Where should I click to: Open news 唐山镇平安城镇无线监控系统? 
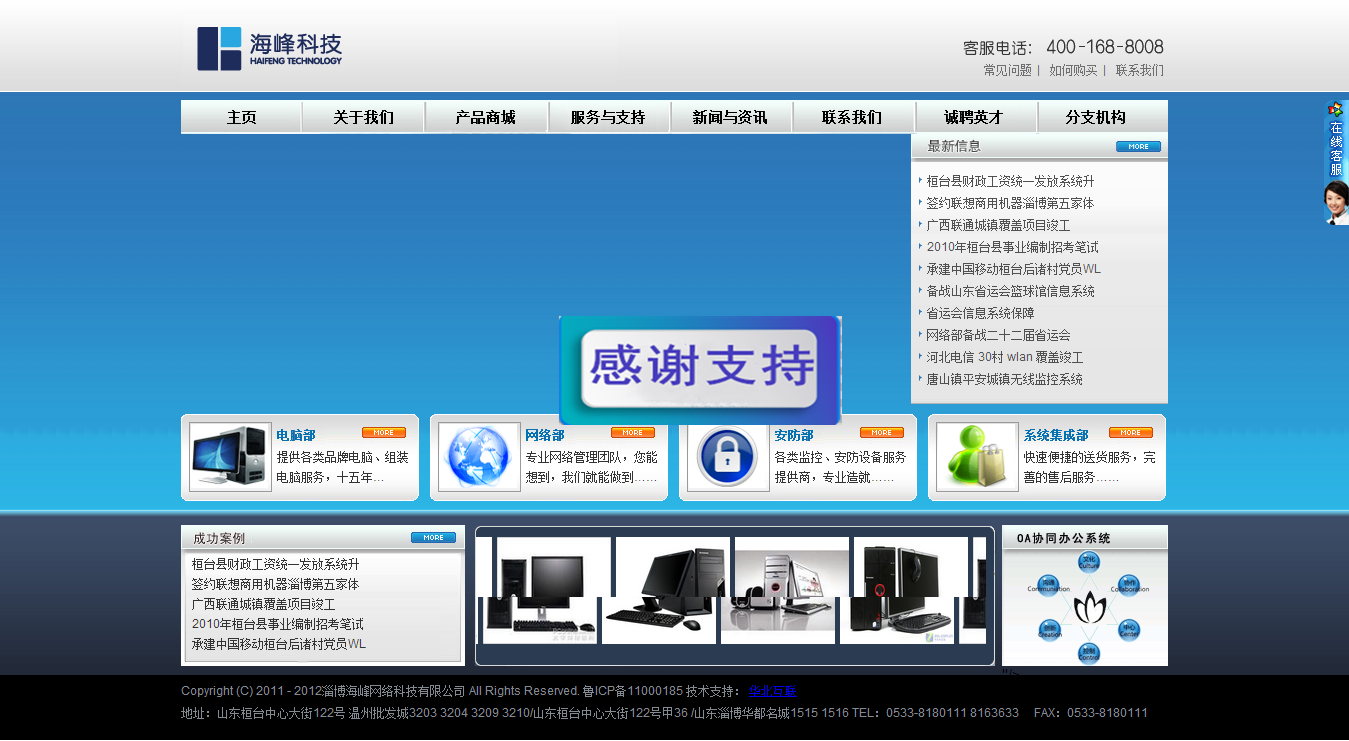tap(1004, 379)
